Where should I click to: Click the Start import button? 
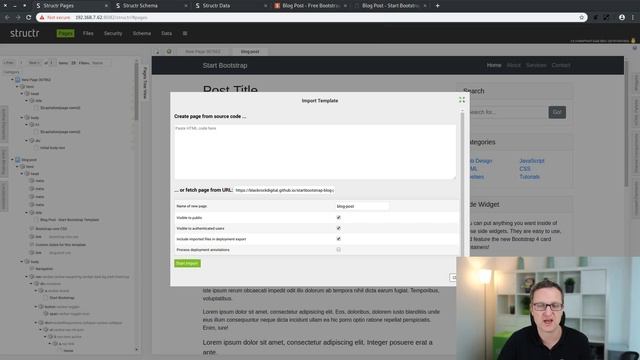(x=187, y=263)
